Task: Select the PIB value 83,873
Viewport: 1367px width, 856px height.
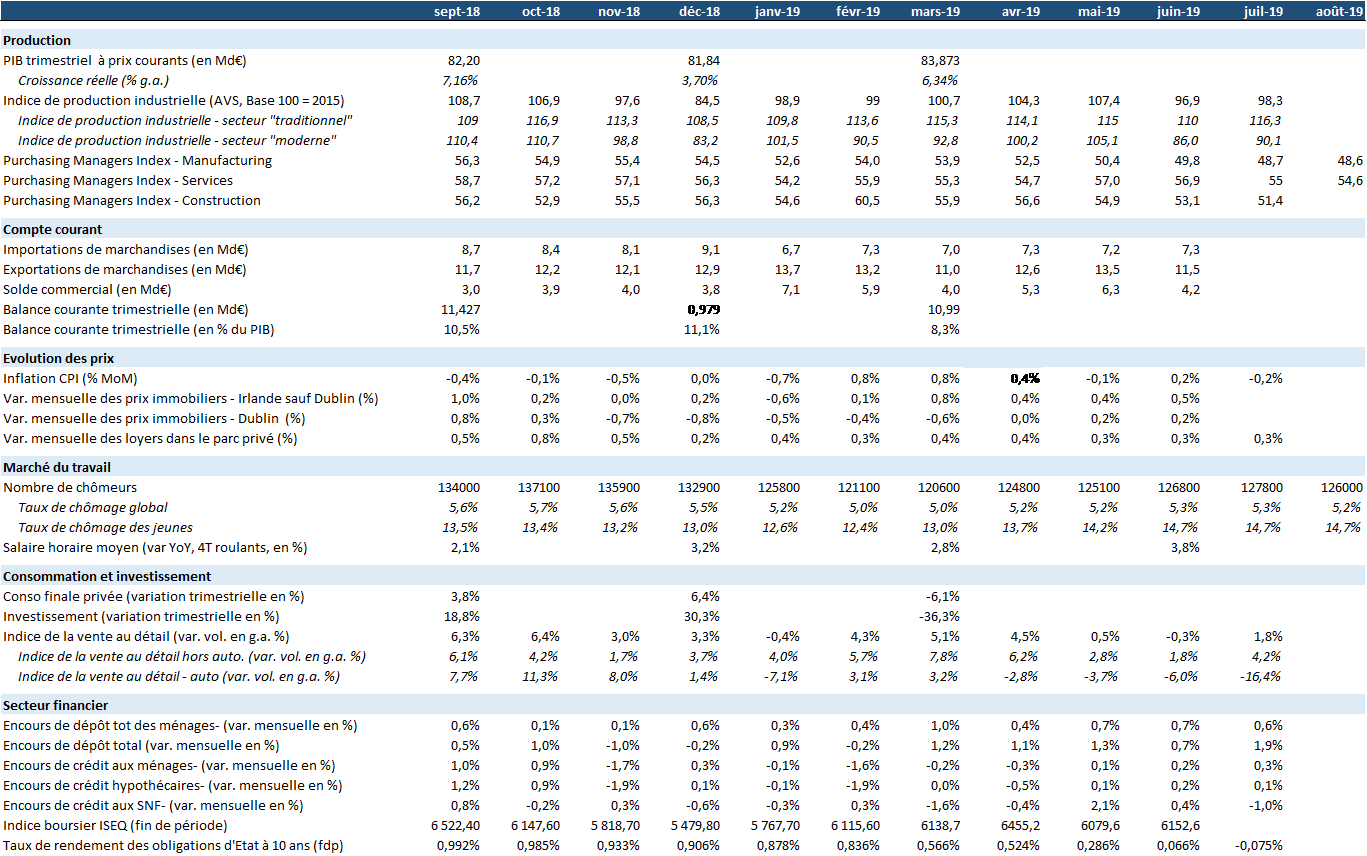Action: (940, 61)
